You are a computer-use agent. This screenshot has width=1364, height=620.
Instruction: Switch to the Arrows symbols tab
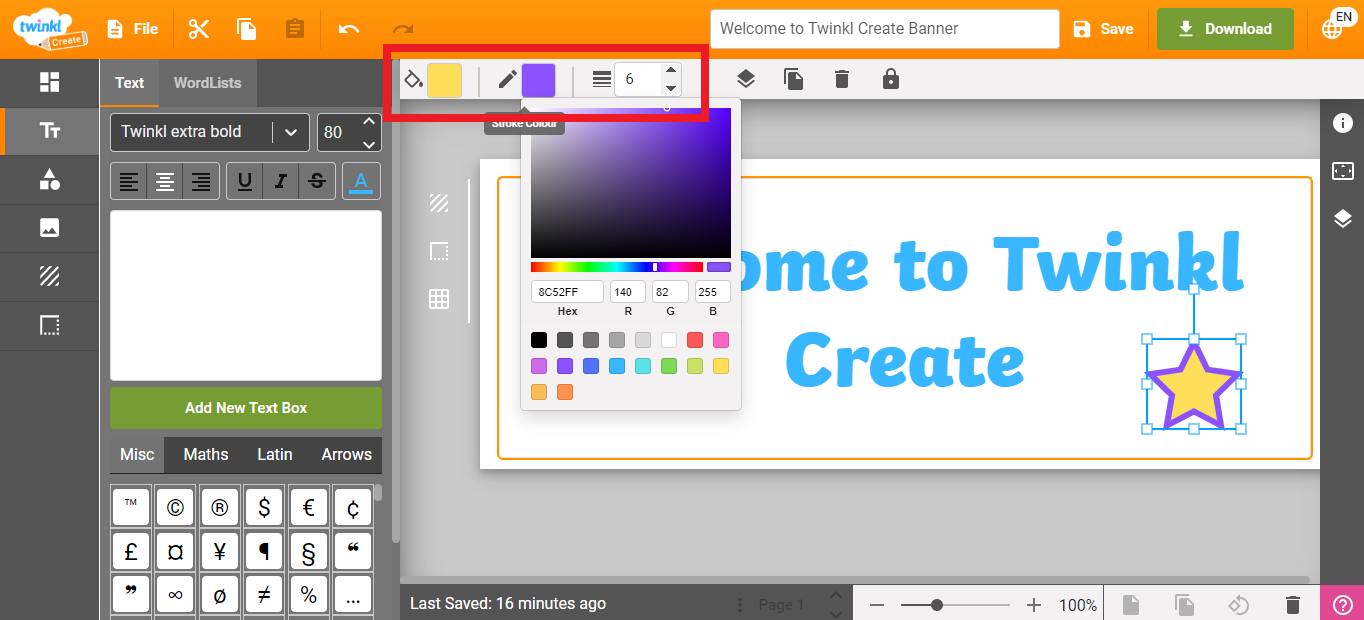pos(346,454)
